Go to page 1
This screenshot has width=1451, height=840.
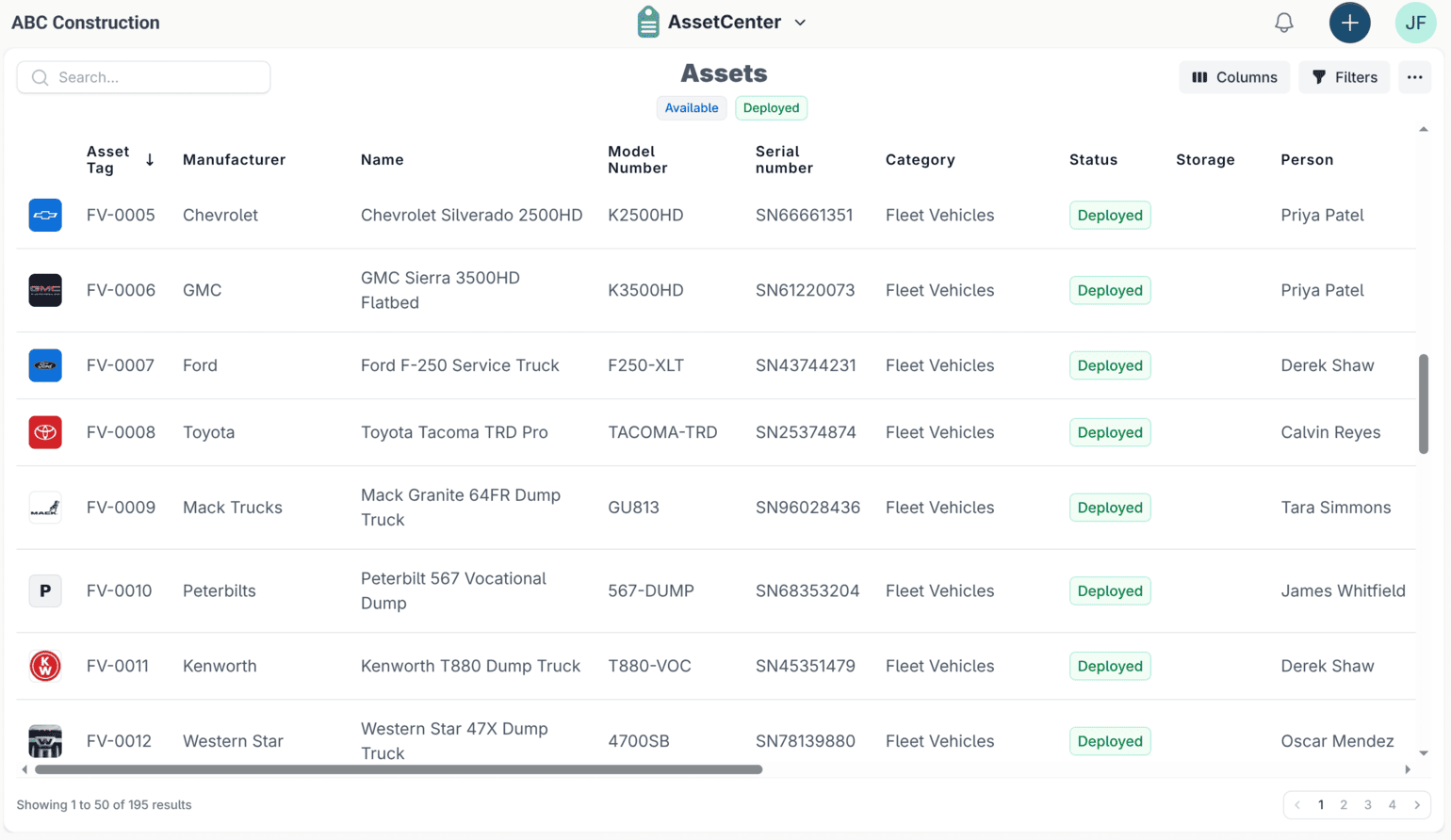pos(1320,805)
